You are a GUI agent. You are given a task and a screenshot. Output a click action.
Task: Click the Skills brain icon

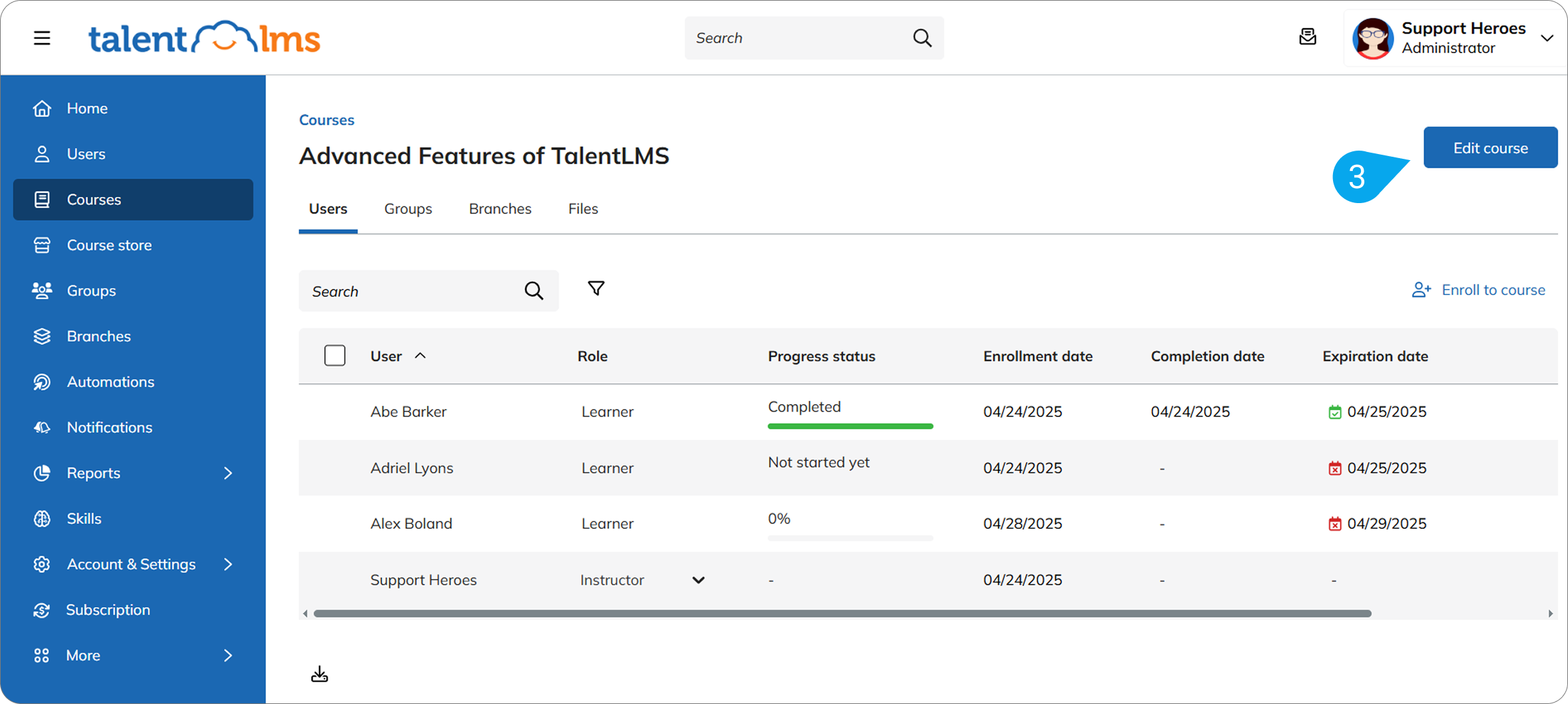[42, 519]
